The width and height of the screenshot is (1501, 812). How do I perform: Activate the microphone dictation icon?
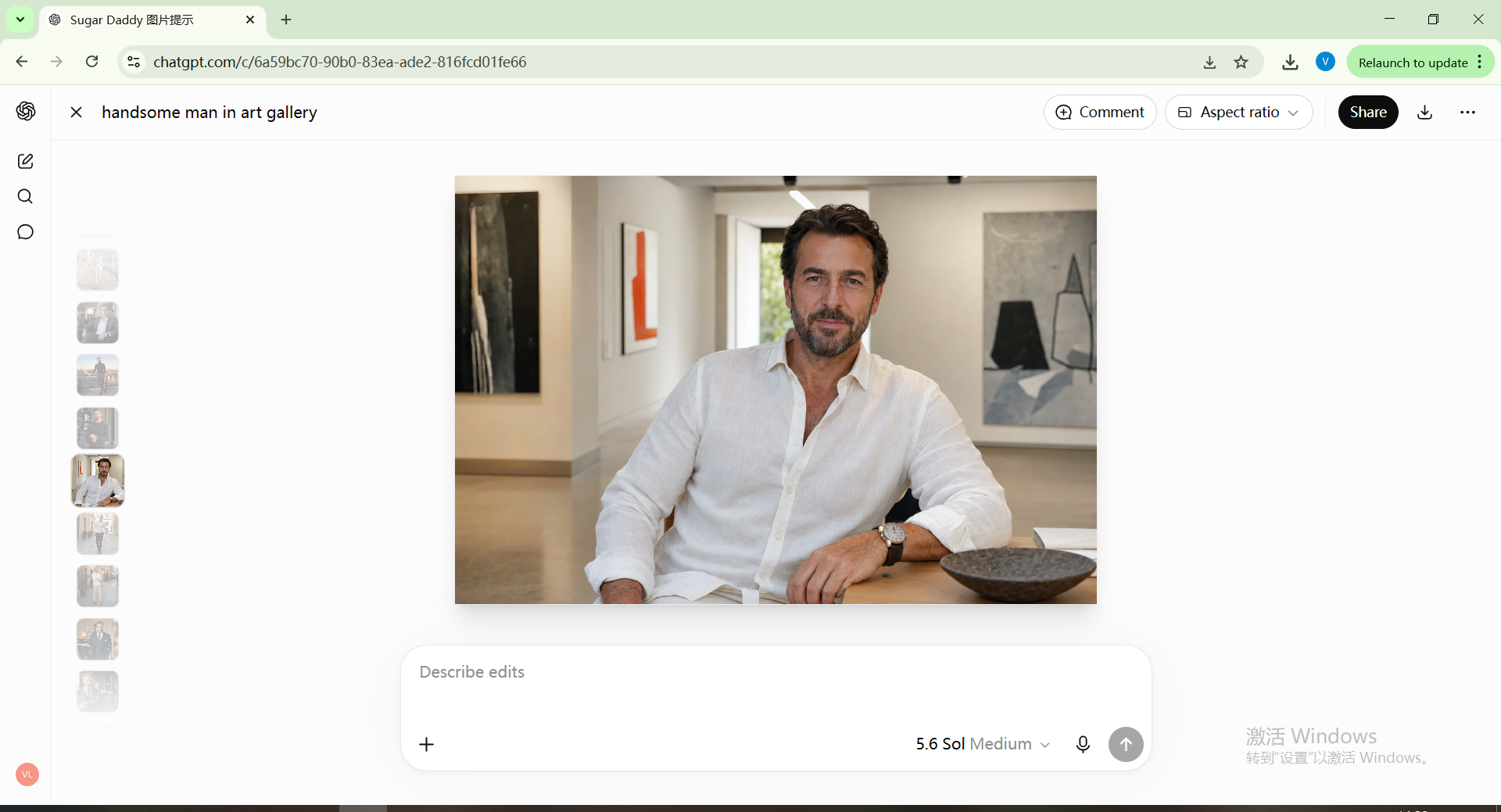(1083, 744)
